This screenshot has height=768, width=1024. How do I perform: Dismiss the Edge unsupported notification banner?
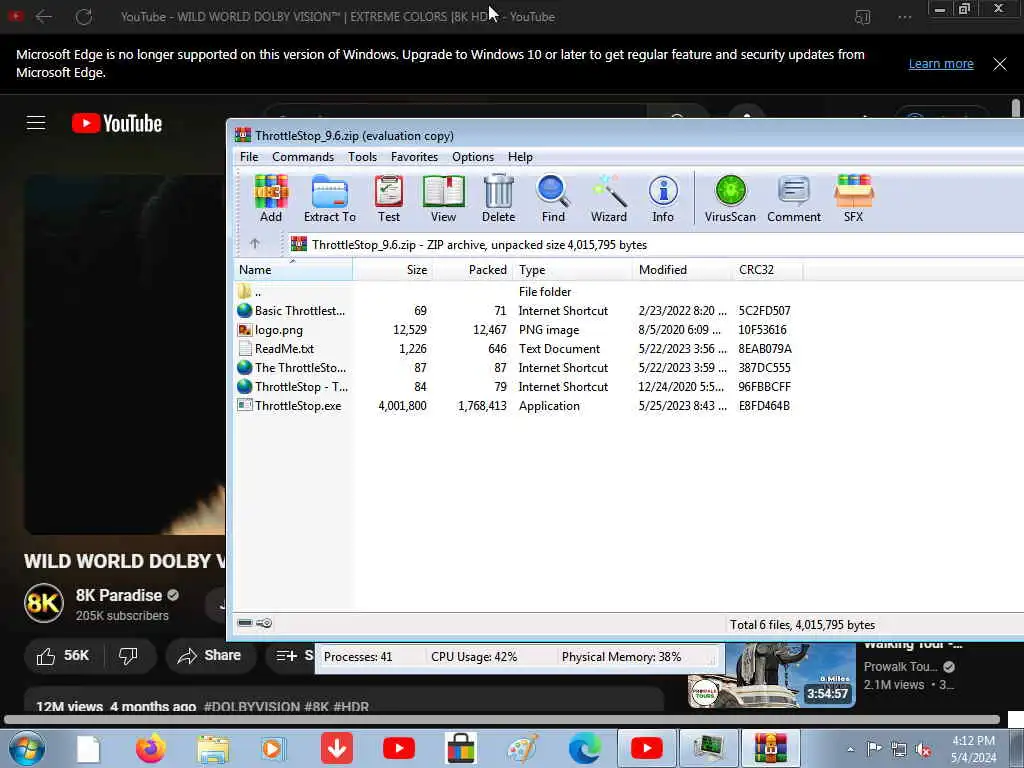1000,63
